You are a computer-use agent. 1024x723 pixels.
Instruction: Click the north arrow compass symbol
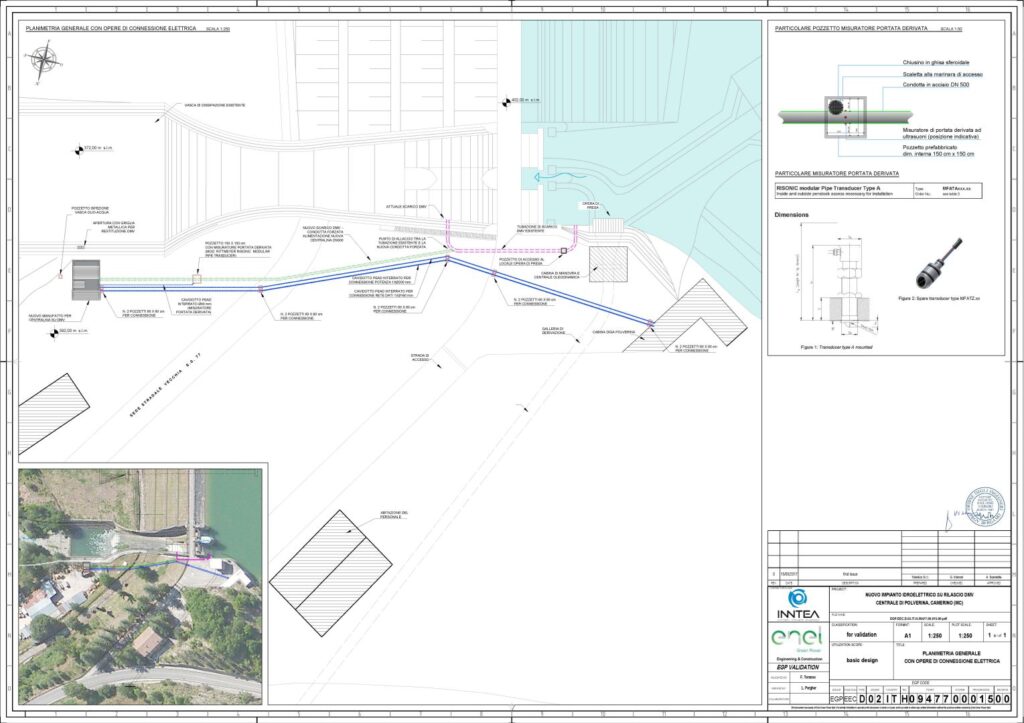43,65
